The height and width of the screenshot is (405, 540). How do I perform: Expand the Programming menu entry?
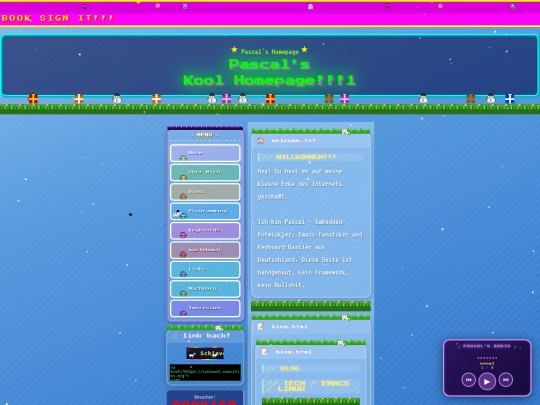[x=205, y=211]
